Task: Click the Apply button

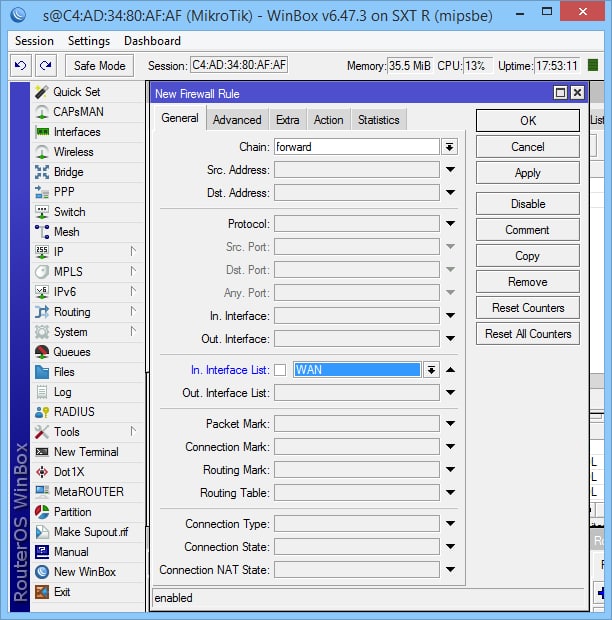Action: [528, 173]
